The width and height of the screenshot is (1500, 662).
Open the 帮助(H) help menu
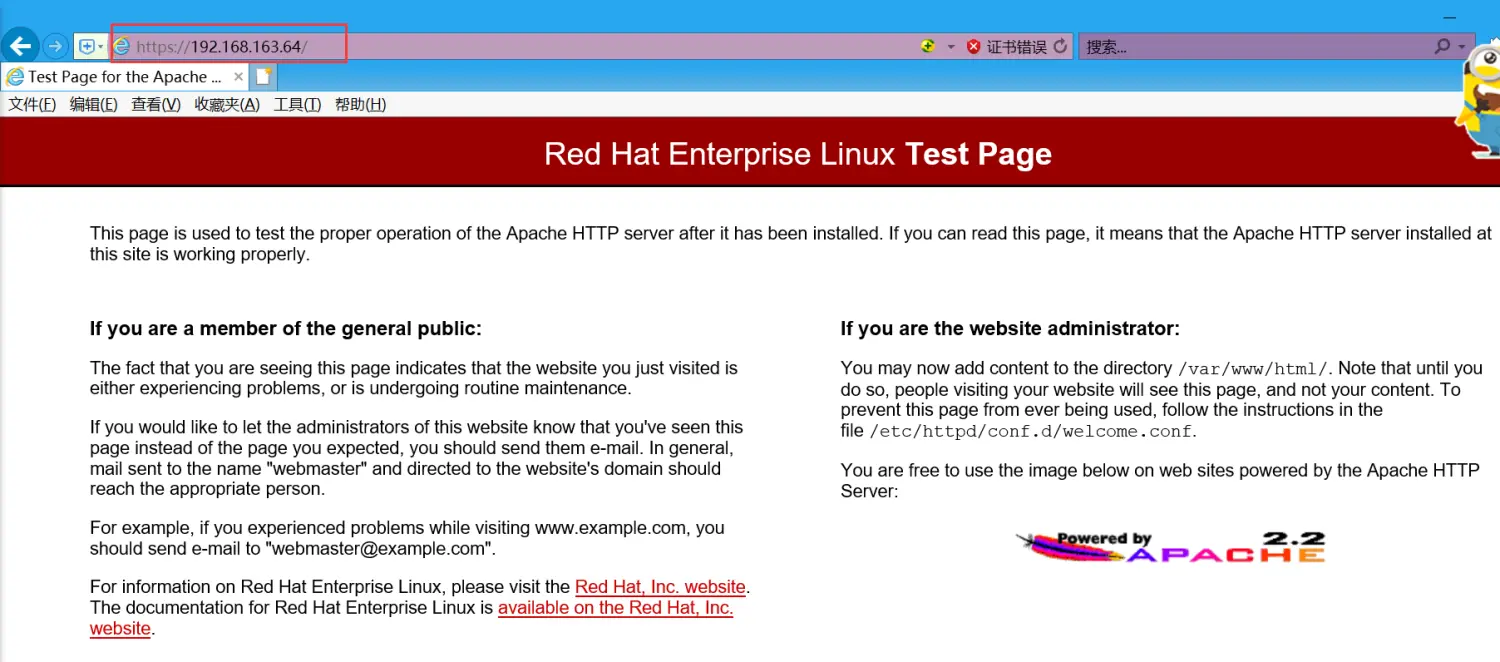360,104
